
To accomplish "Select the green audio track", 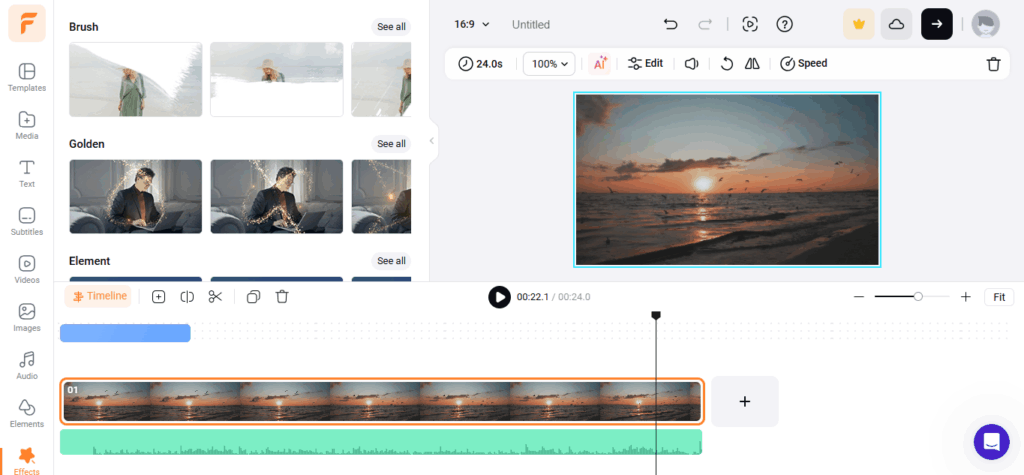I will click(381, 442).
